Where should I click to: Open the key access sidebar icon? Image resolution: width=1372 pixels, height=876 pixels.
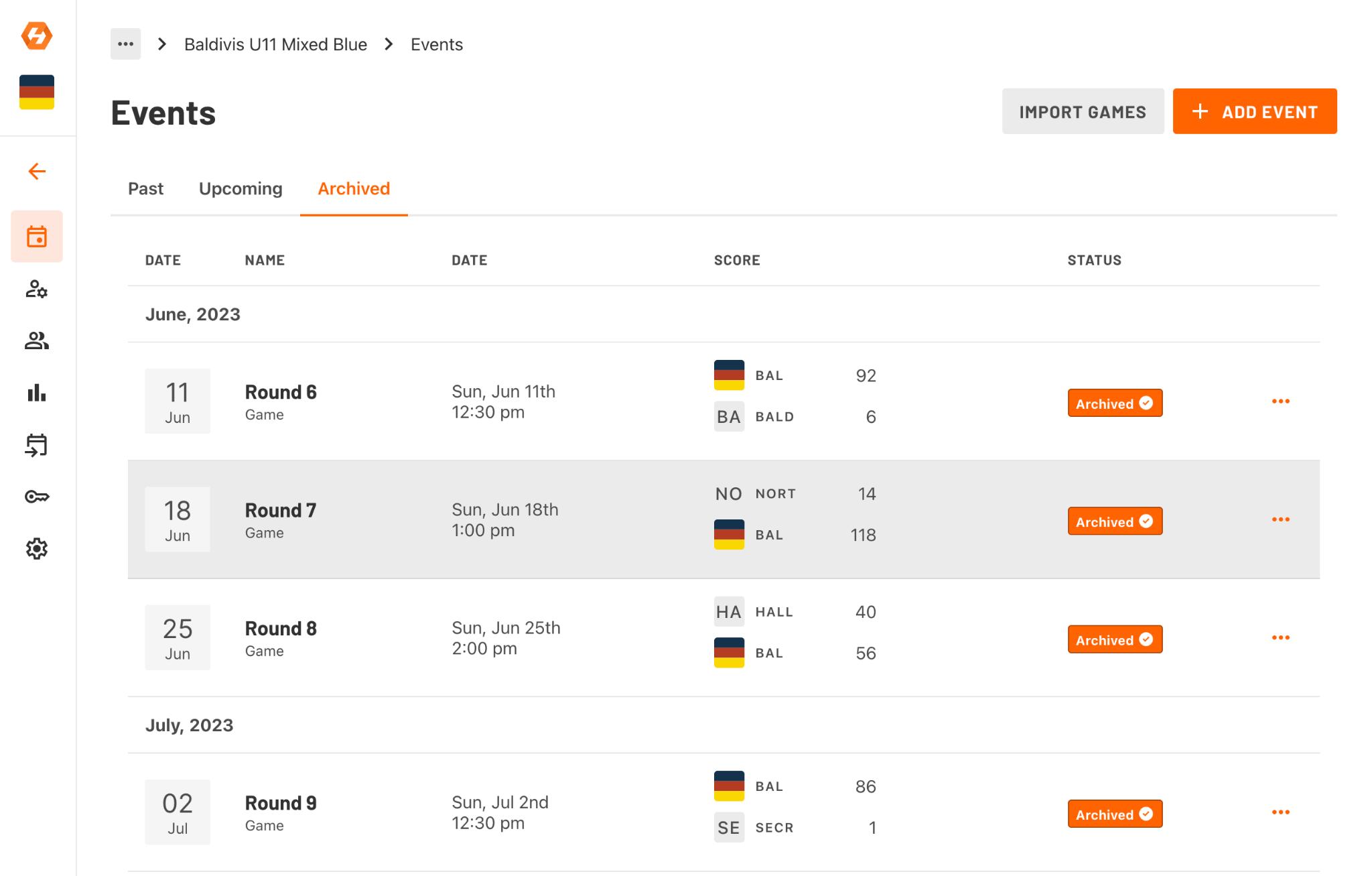[x=37, y=497]
